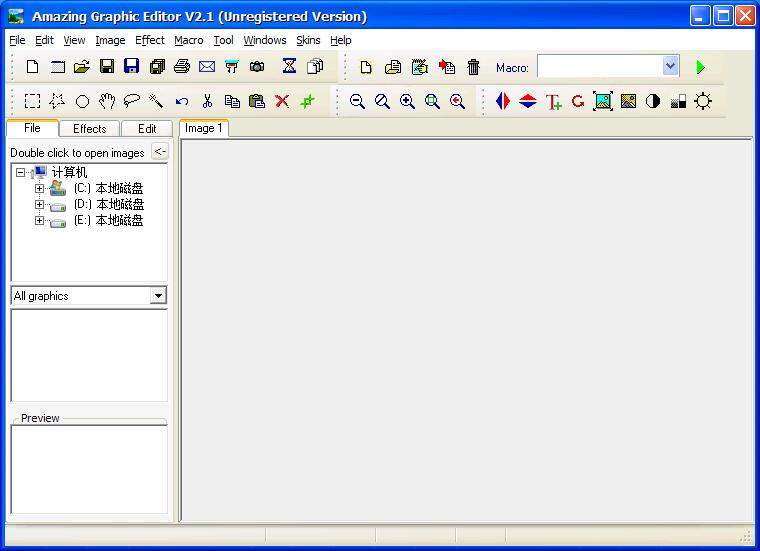Image resolution: width=760 pixels, height=551 pixels.
Task: Select the Image 1 document tab
Action: coord(204,128)
